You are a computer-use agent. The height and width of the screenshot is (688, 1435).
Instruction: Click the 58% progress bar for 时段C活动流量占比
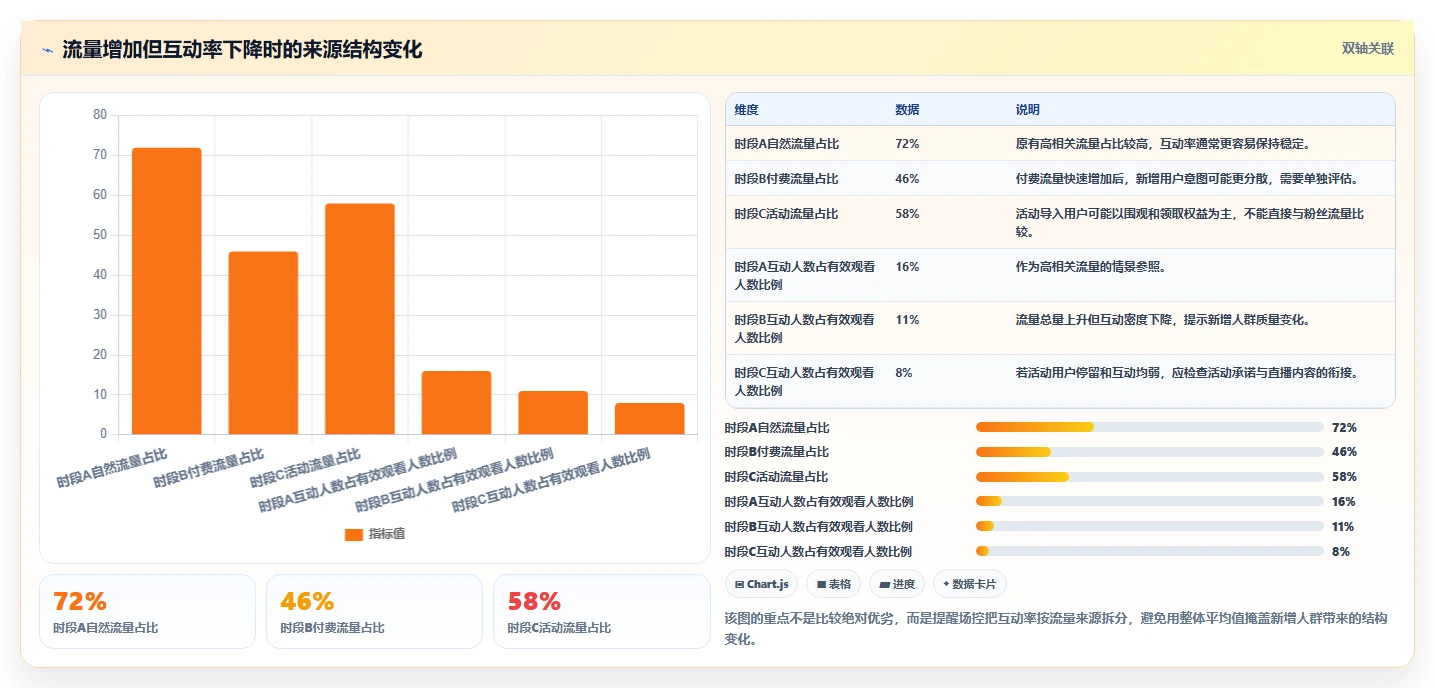tap(1150, 477)
